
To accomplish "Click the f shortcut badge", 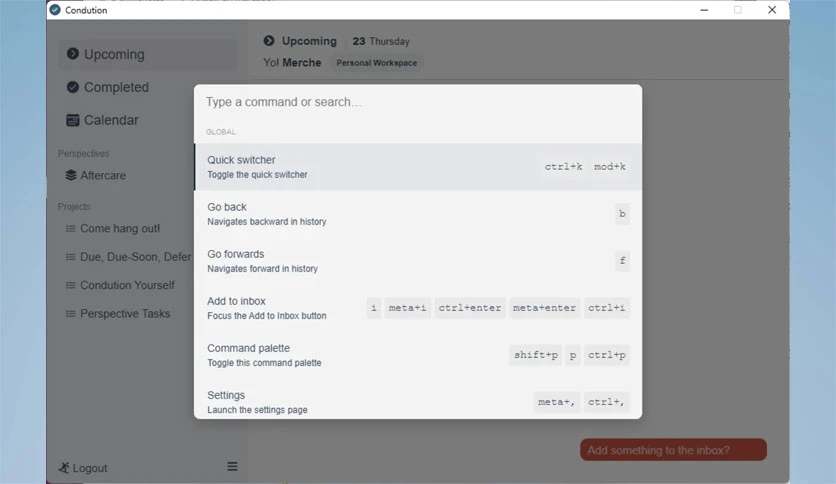I will point(622,261).
